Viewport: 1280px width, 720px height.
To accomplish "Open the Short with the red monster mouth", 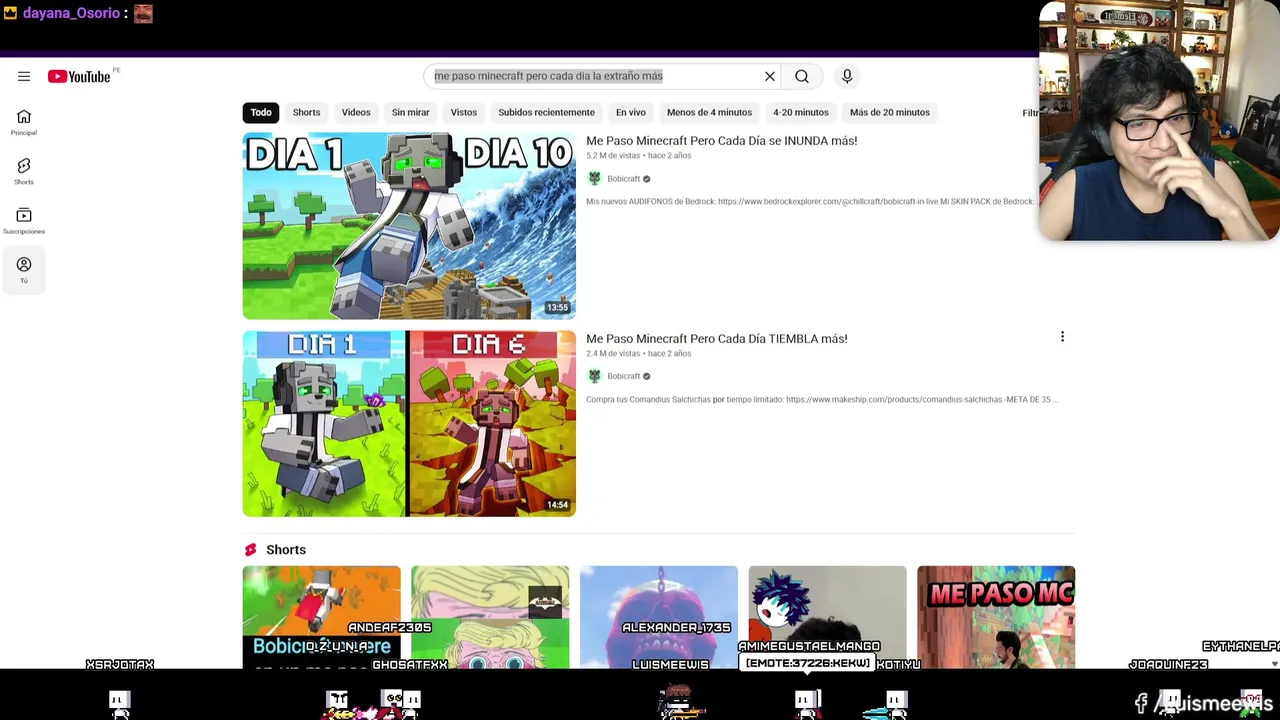I will click(x=659, y=617).
